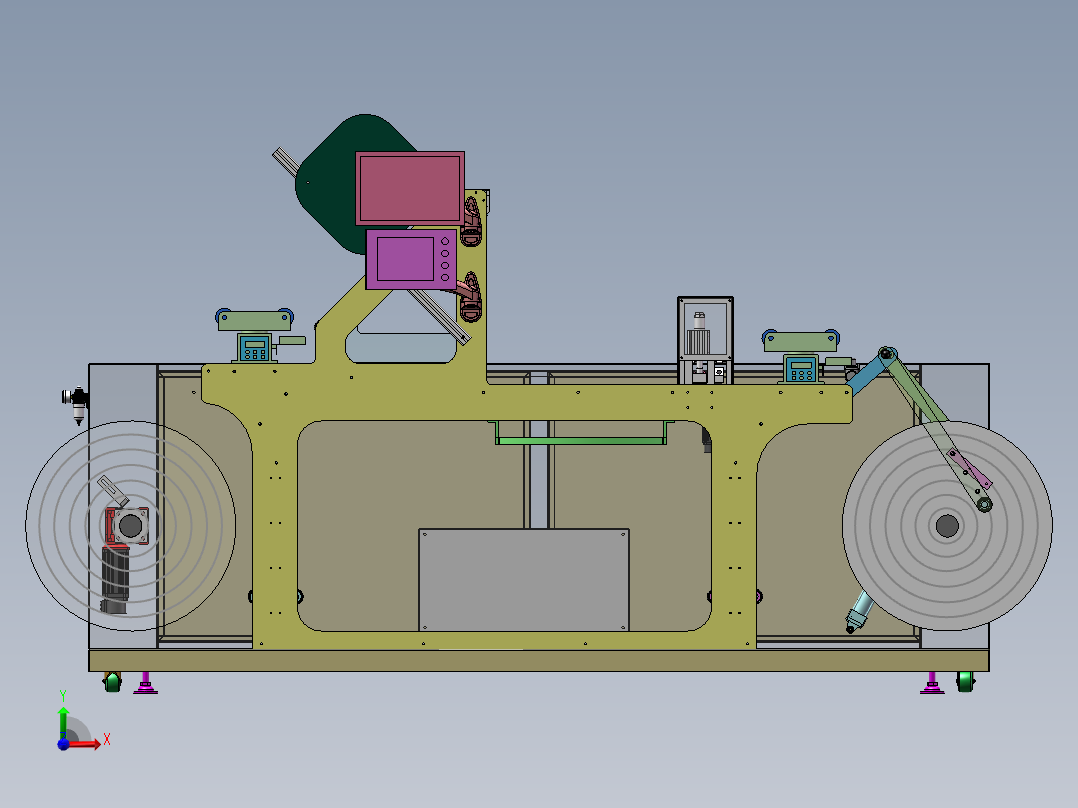Select the right green caster wheel

click(965, 681)
